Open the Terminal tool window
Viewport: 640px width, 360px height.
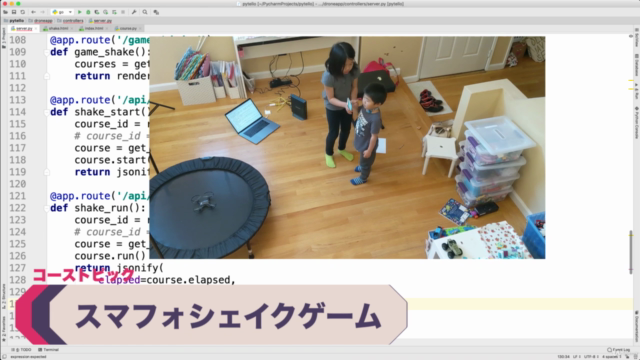[x=48, y=350]
